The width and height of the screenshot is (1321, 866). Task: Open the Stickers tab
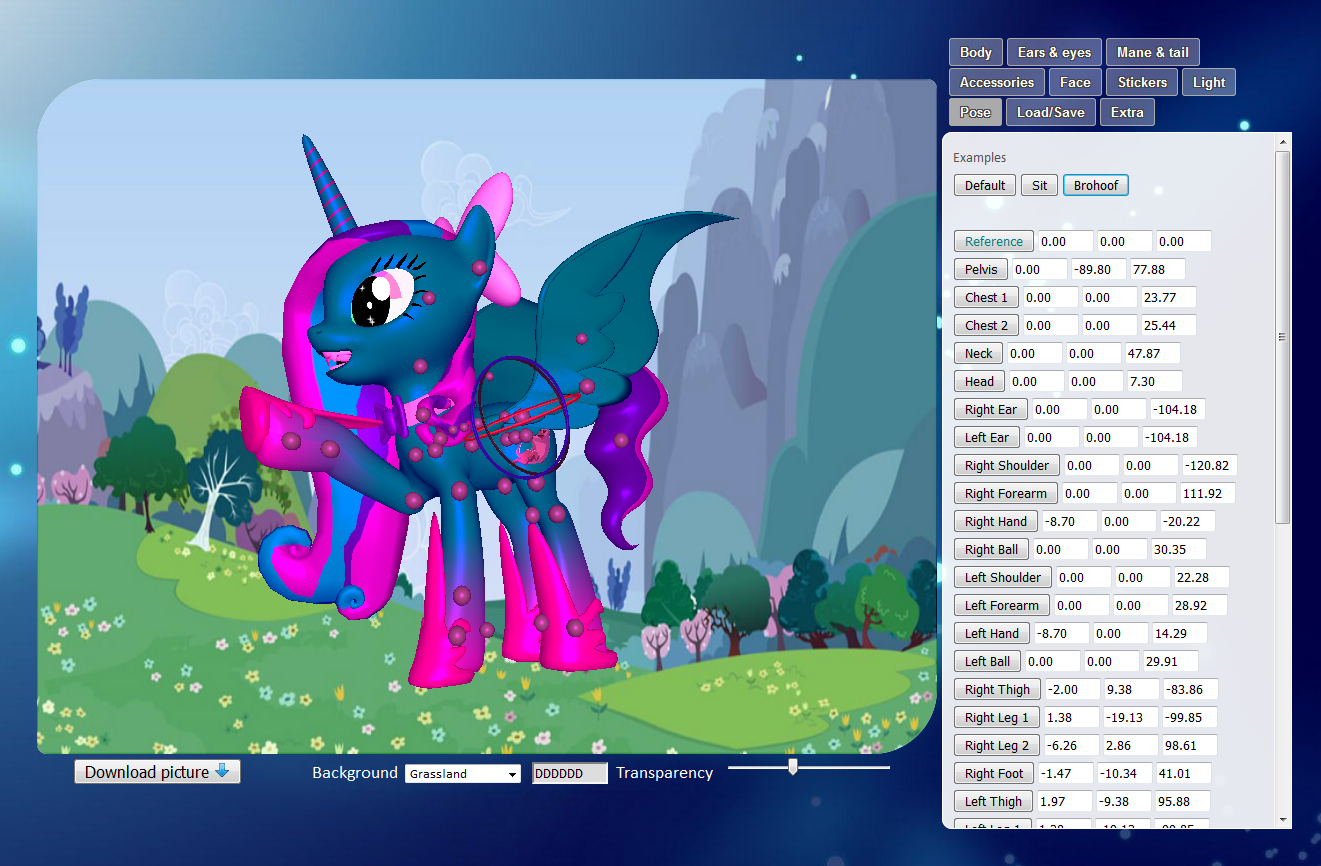(x=1142, y=83)
